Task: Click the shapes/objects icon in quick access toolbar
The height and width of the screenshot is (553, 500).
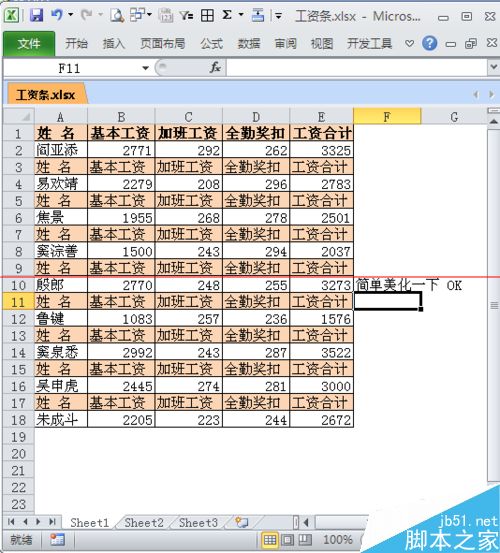Action: coord(137,15)
